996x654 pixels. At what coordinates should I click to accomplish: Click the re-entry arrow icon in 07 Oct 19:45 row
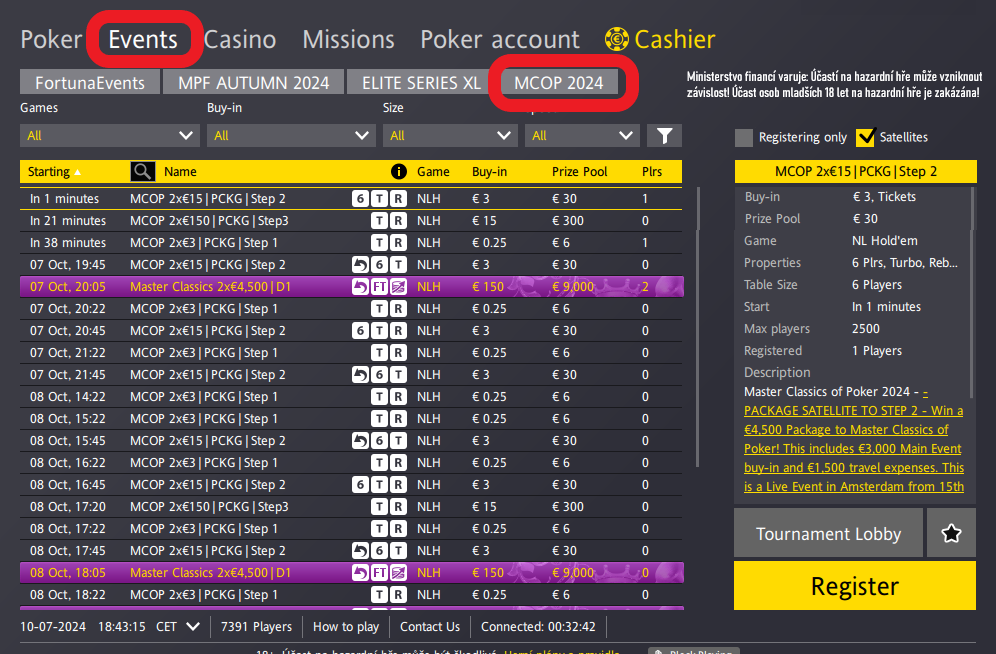coord(360,265)
